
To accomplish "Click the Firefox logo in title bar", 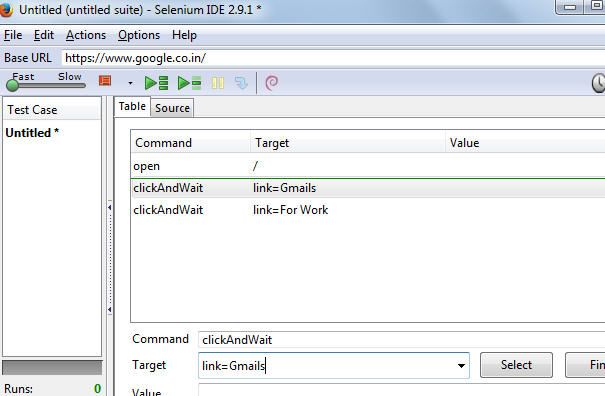I will (6, 10).
